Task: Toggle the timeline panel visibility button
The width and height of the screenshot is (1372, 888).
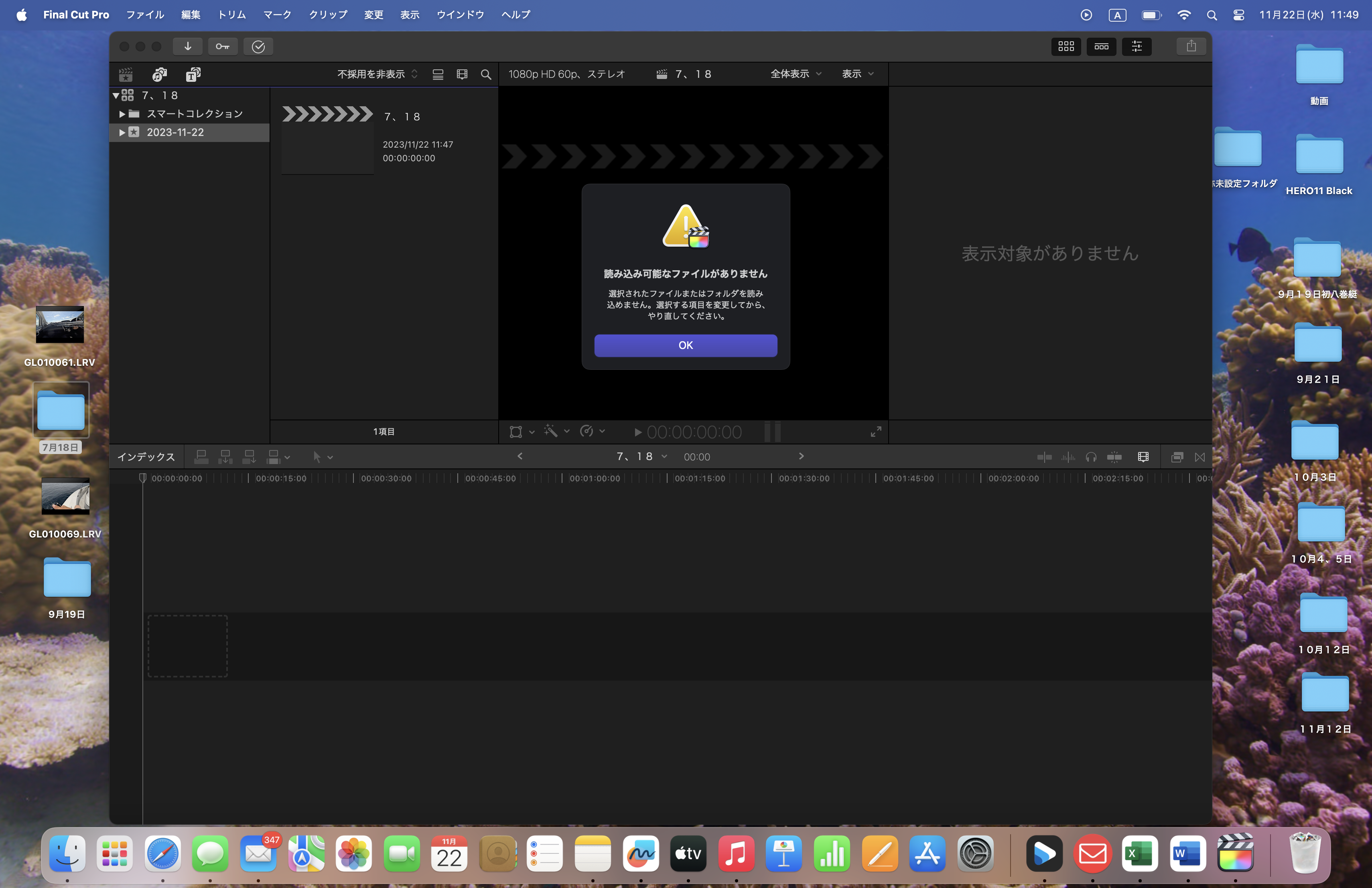Action: pos(1101,46)
